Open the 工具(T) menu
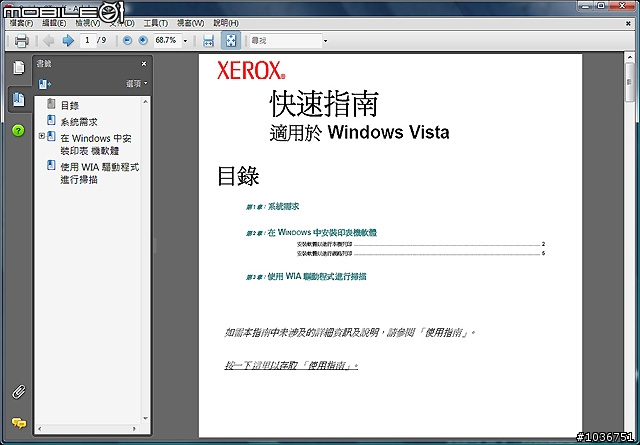This screenshot has height=445, width=640. point(156,24)
